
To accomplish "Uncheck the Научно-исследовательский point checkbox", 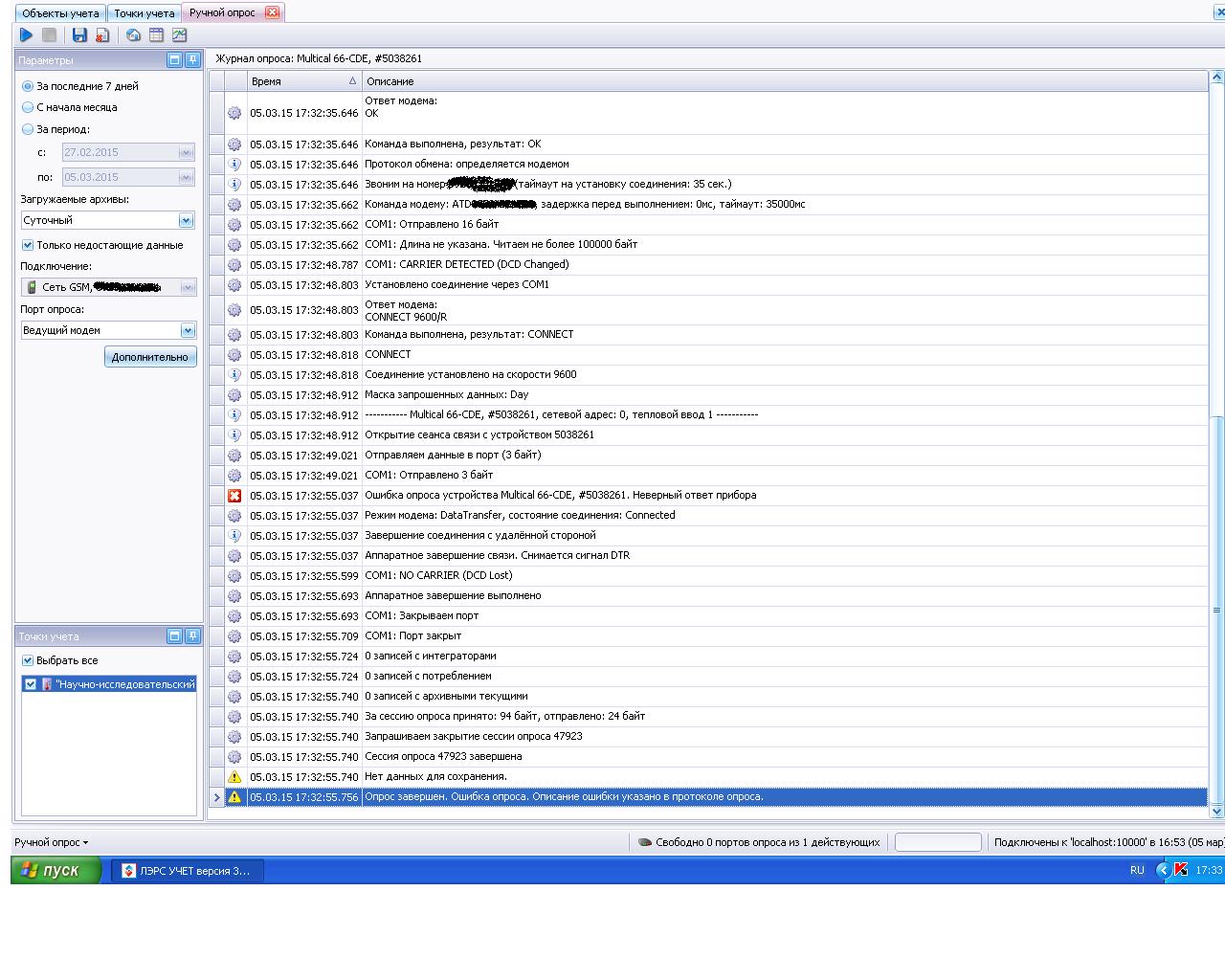I will click(x=31, y=684).
